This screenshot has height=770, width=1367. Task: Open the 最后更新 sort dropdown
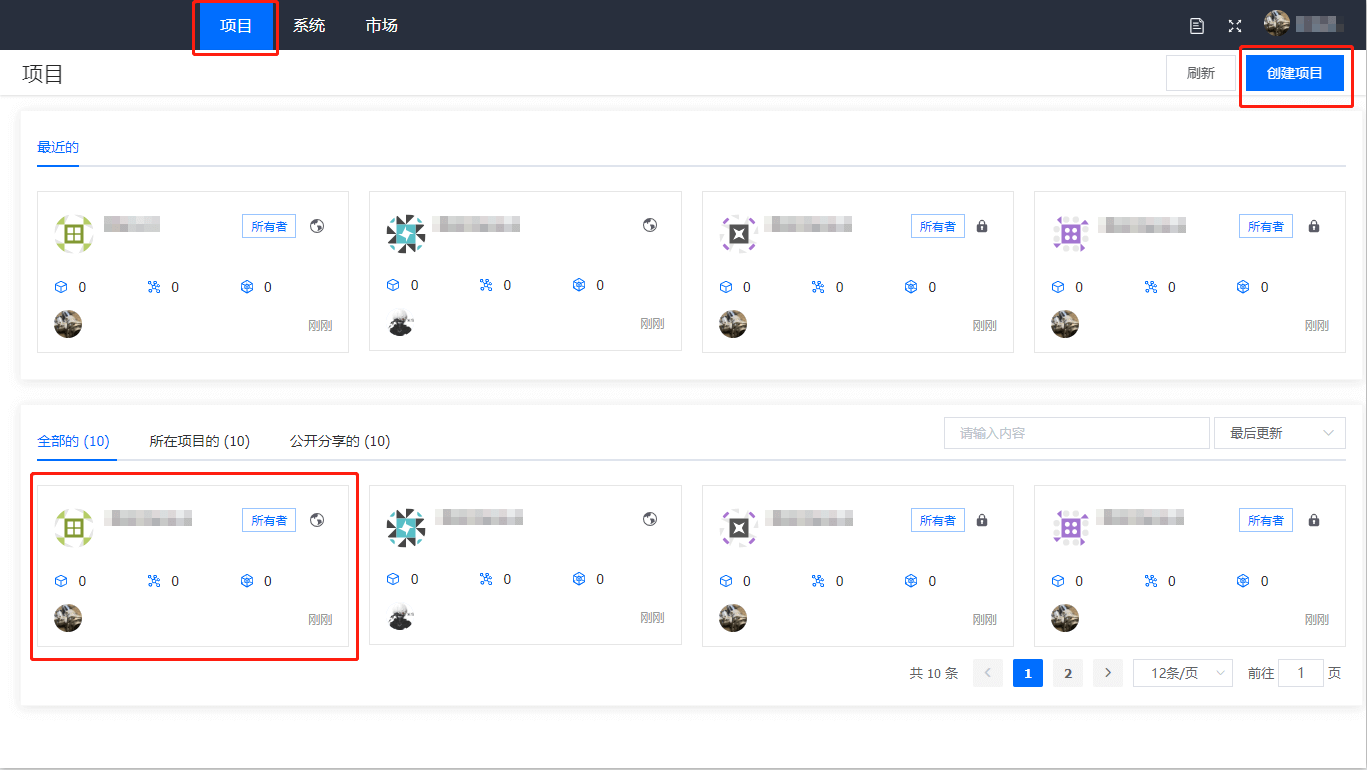click(x=1280, y=433)
